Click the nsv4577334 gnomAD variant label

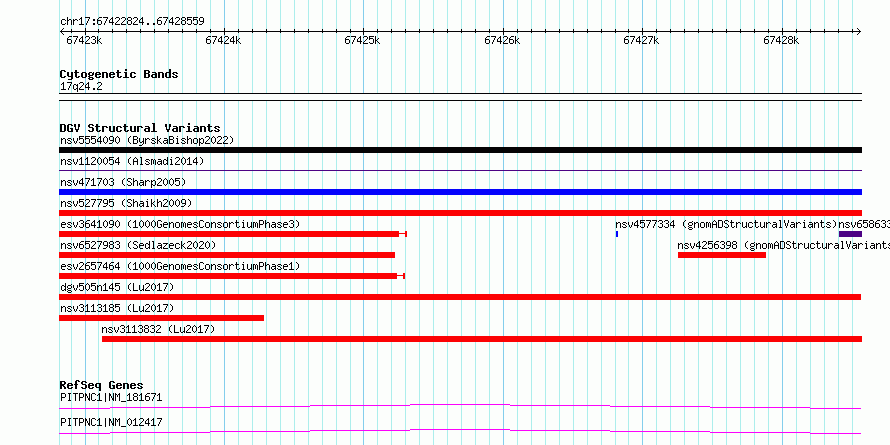click(x=727, y=224)
